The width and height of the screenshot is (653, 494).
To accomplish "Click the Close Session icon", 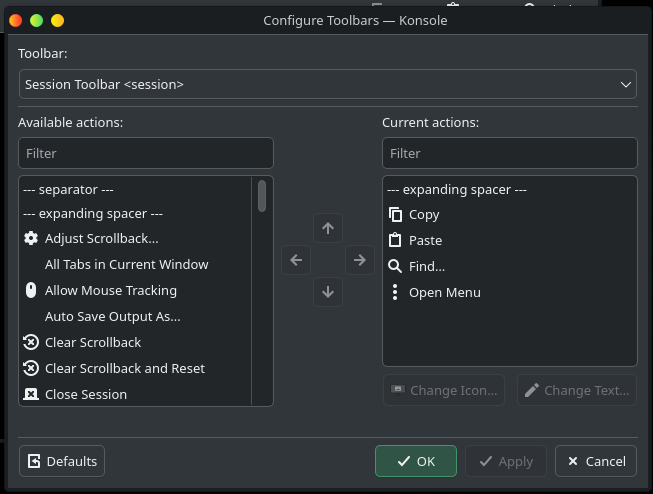I will tap(31, 394).
